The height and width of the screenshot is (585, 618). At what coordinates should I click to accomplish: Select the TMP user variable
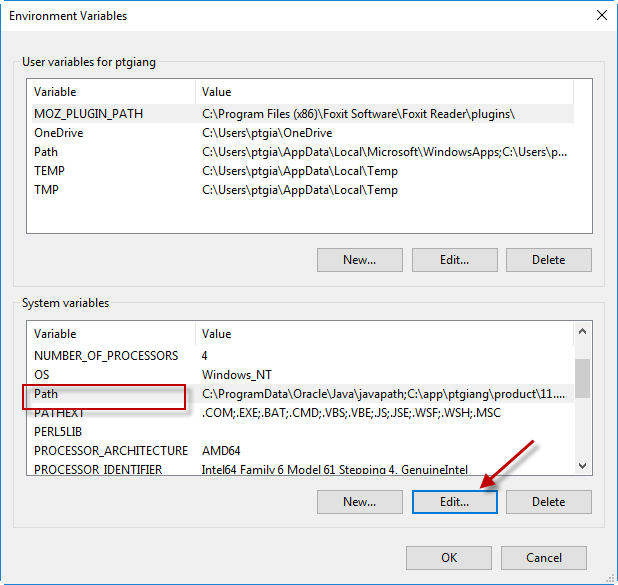coord(46,190)
